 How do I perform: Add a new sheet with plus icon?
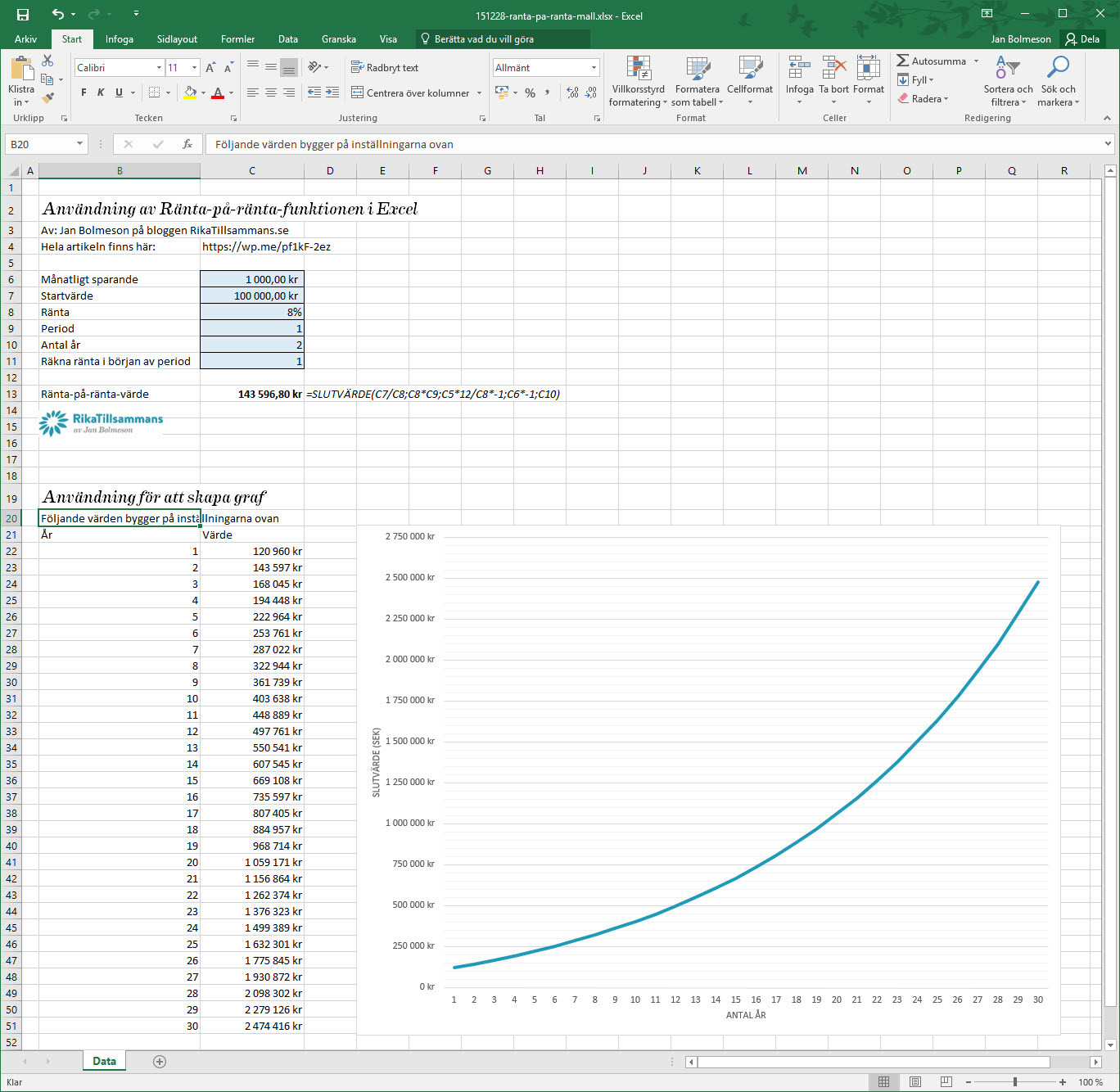tap(160, 1062)
